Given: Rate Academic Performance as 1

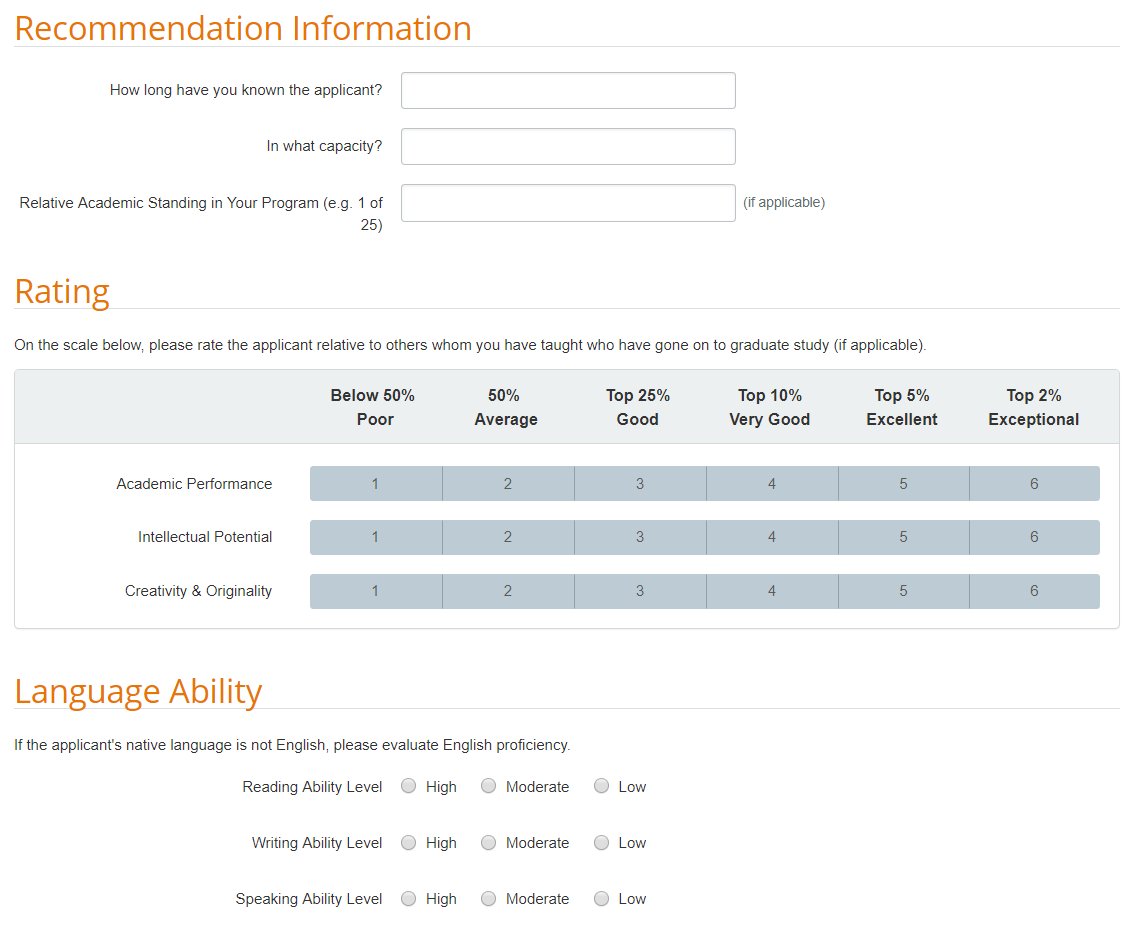Looking at the screenshot, I should (x=376, y=483).
